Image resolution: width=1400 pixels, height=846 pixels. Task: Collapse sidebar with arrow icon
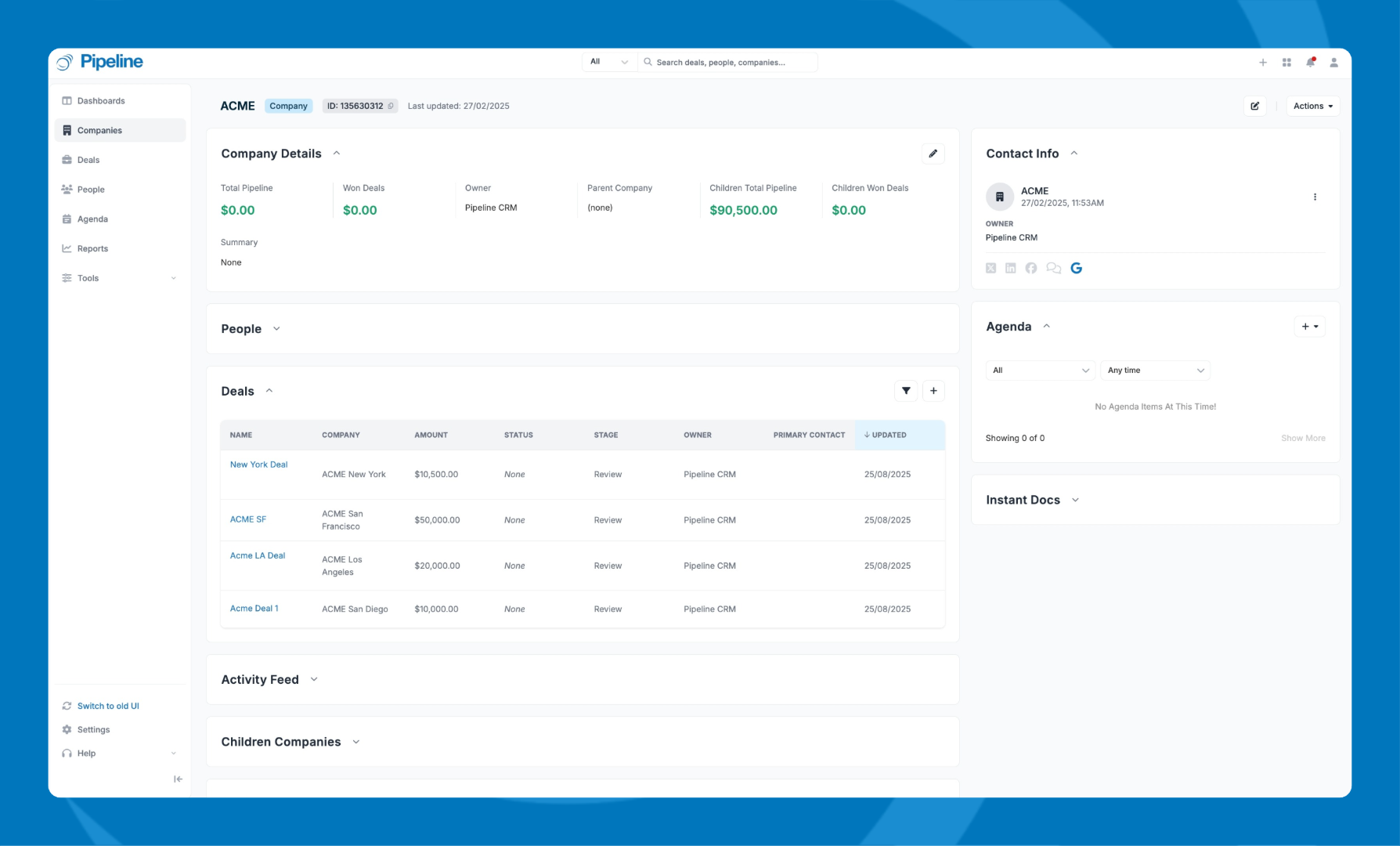tap(178, 779)
